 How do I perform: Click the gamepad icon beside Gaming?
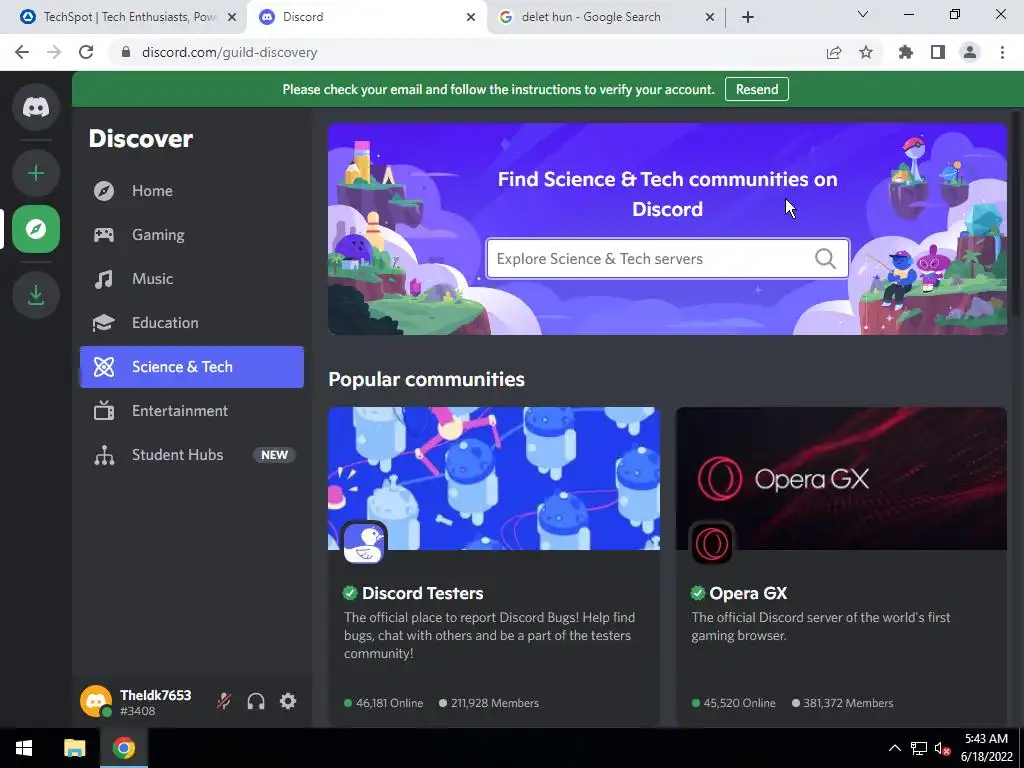[104, 235]
